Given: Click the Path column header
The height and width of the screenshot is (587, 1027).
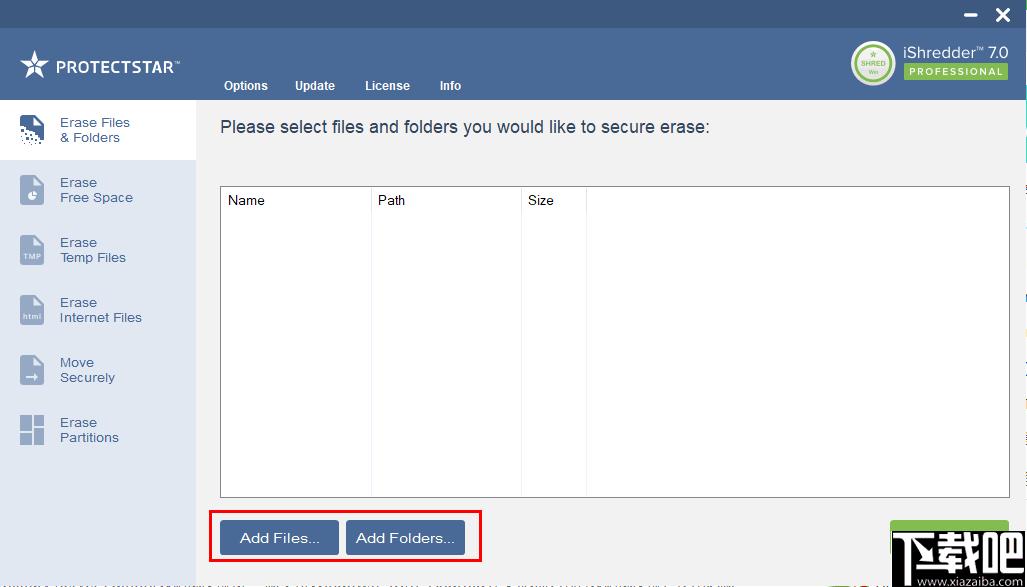Looking at the screenshot, I should coord(392,200).
